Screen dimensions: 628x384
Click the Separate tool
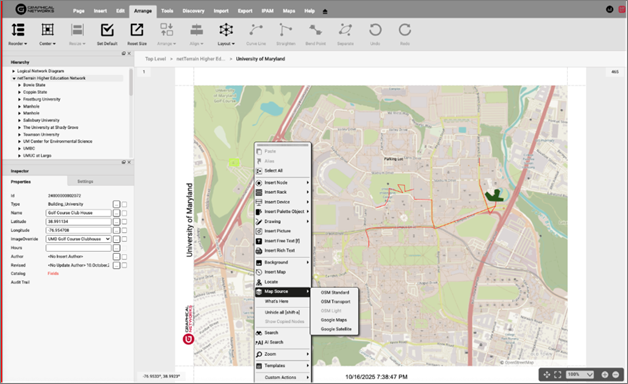pyautogui.click(x=345, y=34)
